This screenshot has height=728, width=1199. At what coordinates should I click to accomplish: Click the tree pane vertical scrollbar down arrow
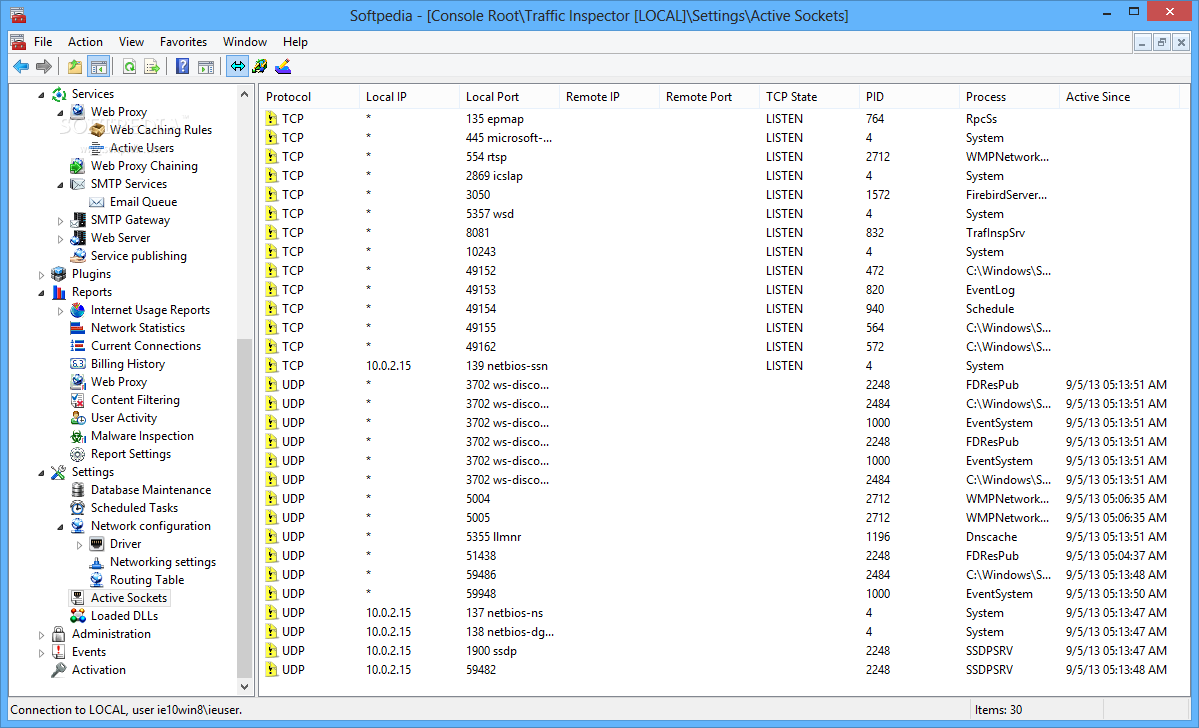point(245,687)
